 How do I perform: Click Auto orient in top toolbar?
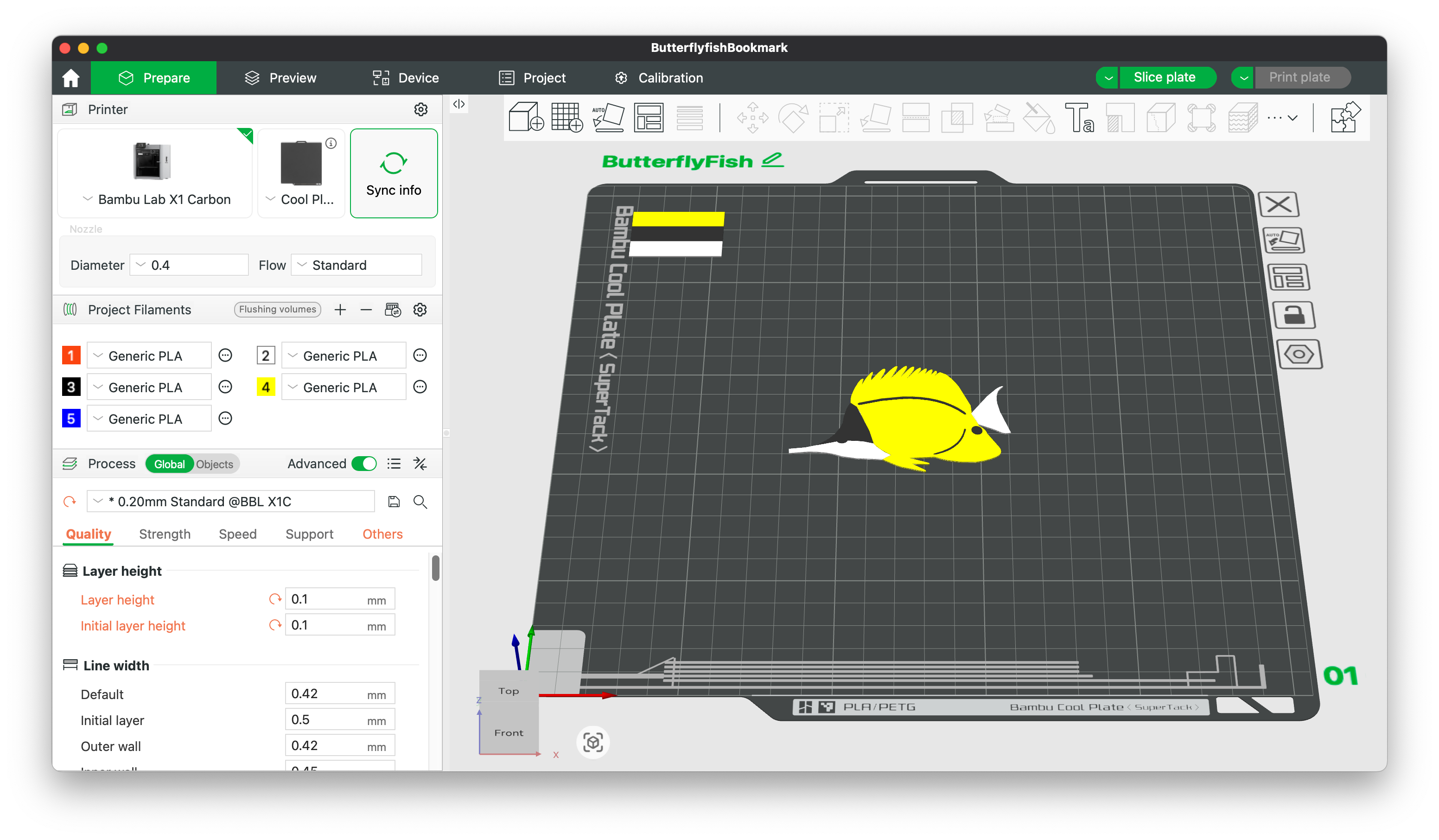[608, 118]
